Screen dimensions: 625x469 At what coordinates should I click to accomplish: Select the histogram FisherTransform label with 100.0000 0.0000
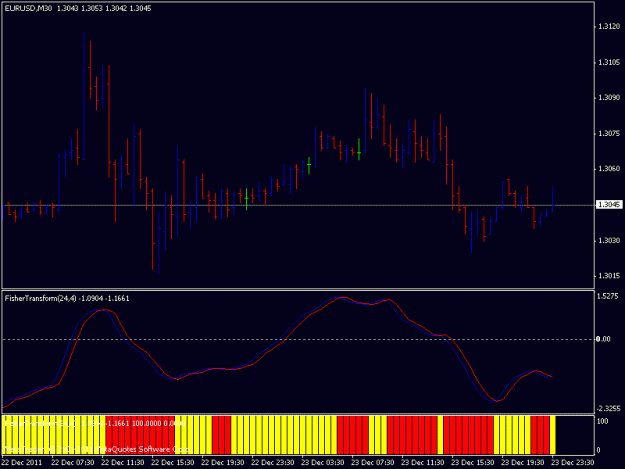point(95,423)
